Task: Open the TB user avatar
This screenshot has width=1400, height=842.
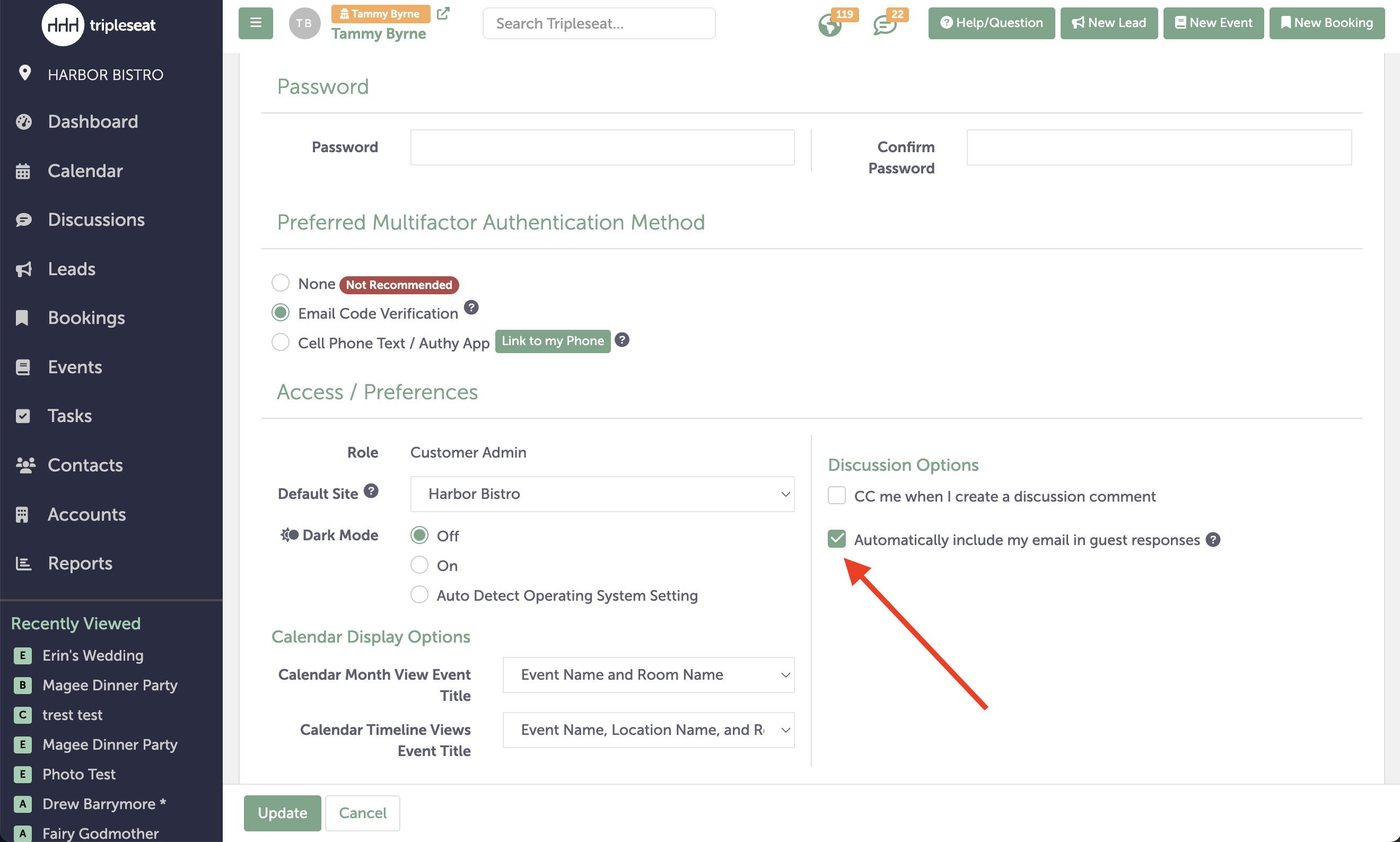Action: (x=304, y=23)
